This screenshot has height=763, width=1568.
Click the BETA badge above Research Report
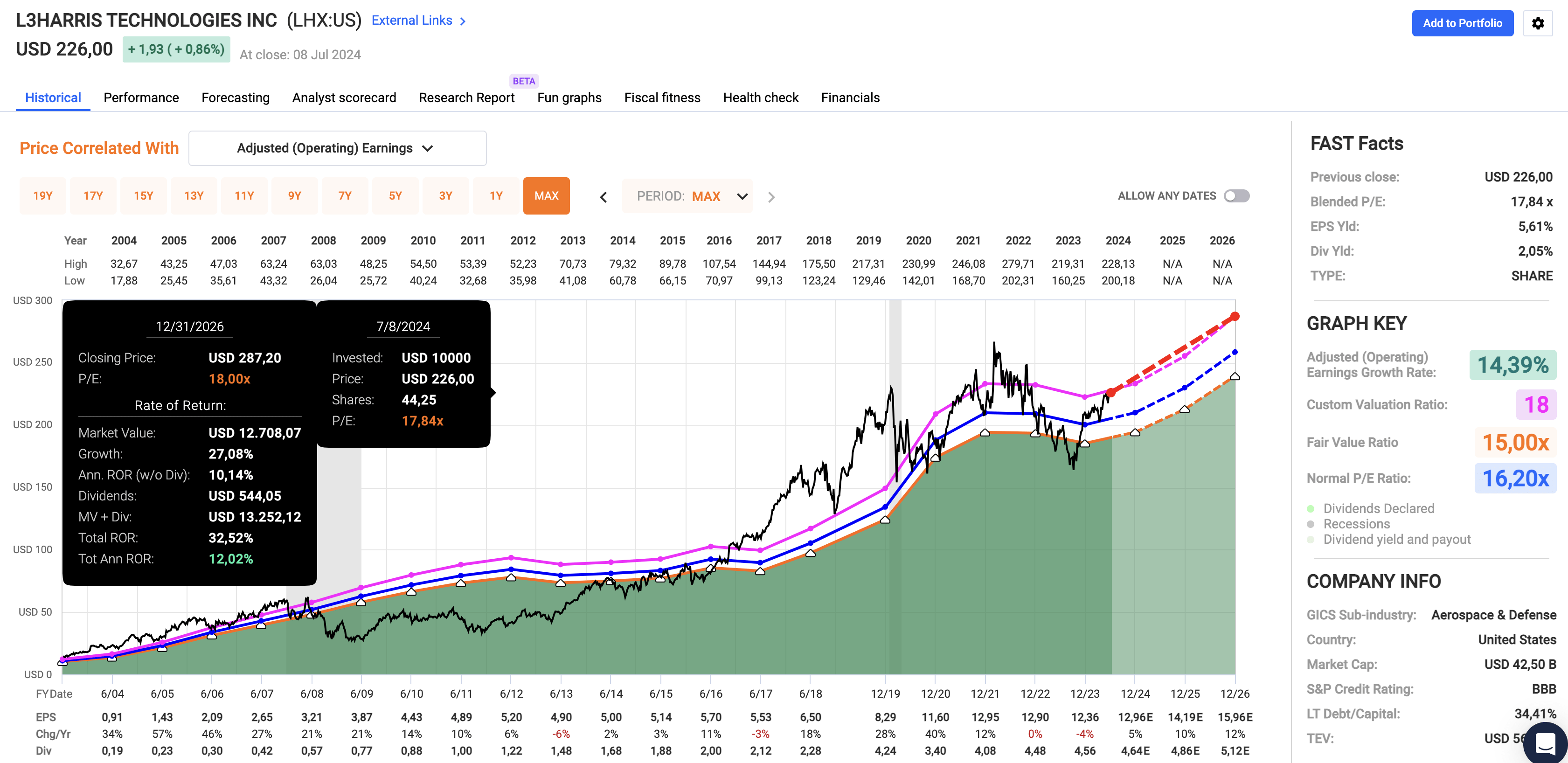pyautogui.click(x=524, y=81)
